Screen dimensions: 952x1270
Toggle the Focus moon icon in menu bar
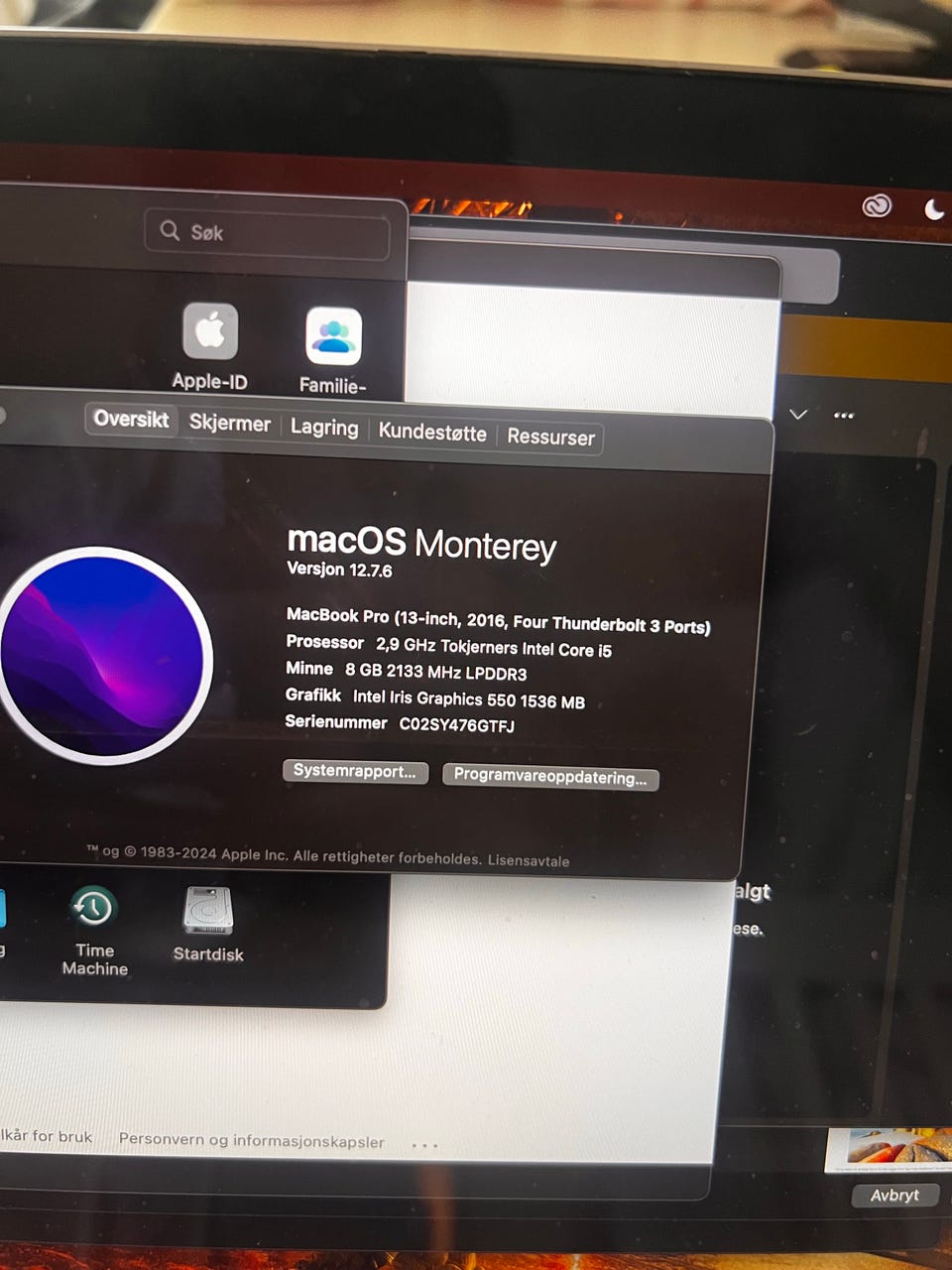click(934, 208)
